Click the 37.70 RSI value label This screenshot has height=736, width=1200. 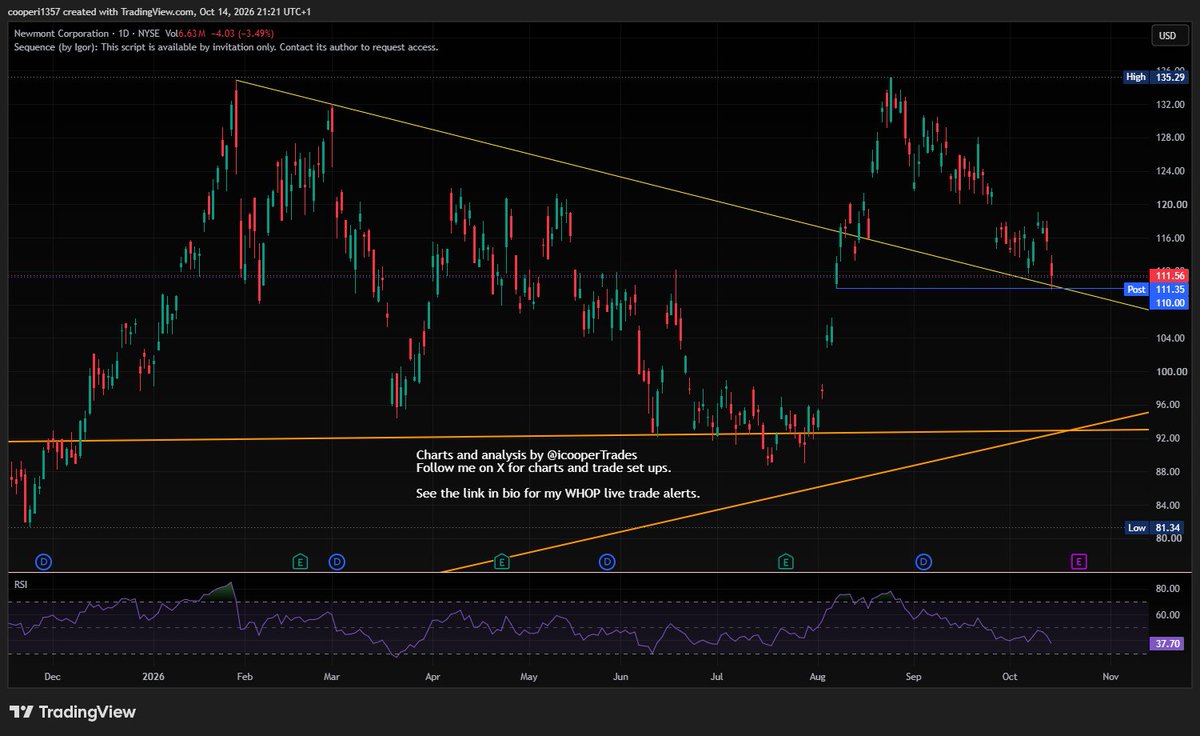click(1170, 645)
